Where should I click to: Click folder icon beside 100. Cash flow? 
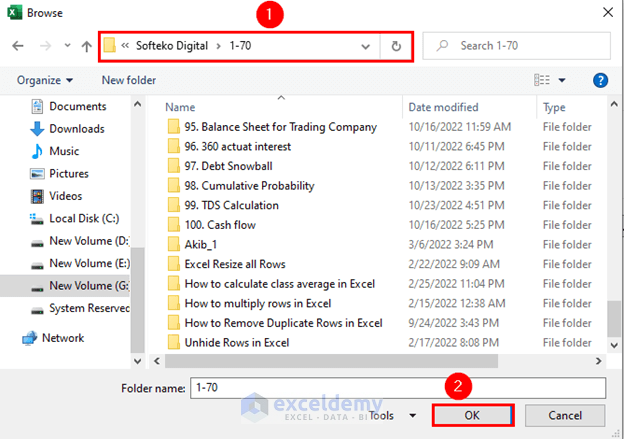174,225
